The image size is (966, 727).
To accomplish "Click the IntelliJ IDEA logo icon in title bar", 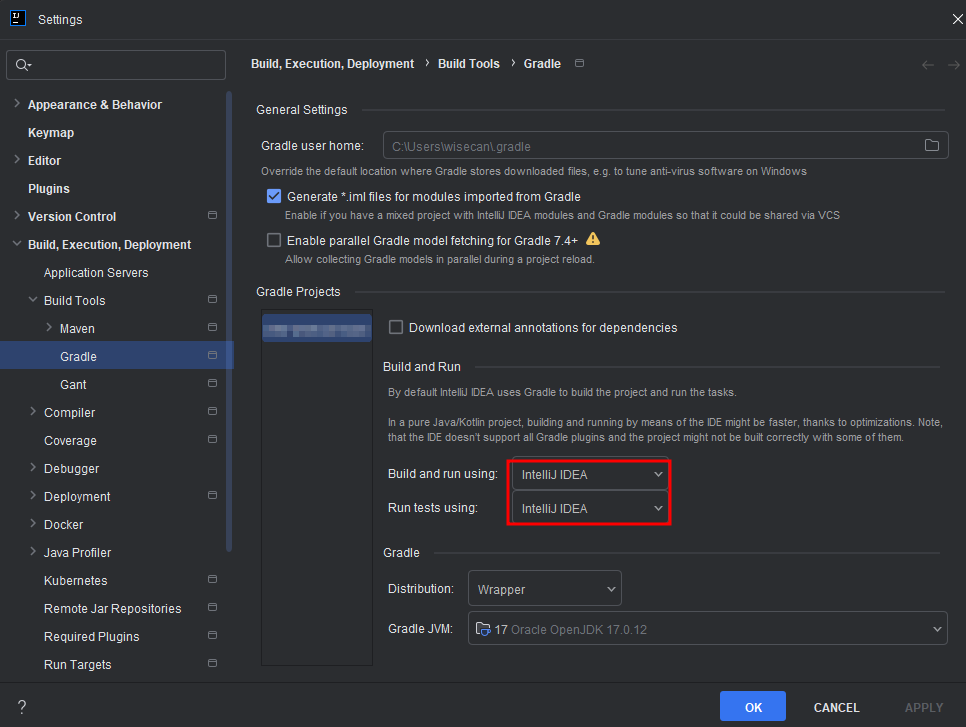I will [x=18, y=18].
